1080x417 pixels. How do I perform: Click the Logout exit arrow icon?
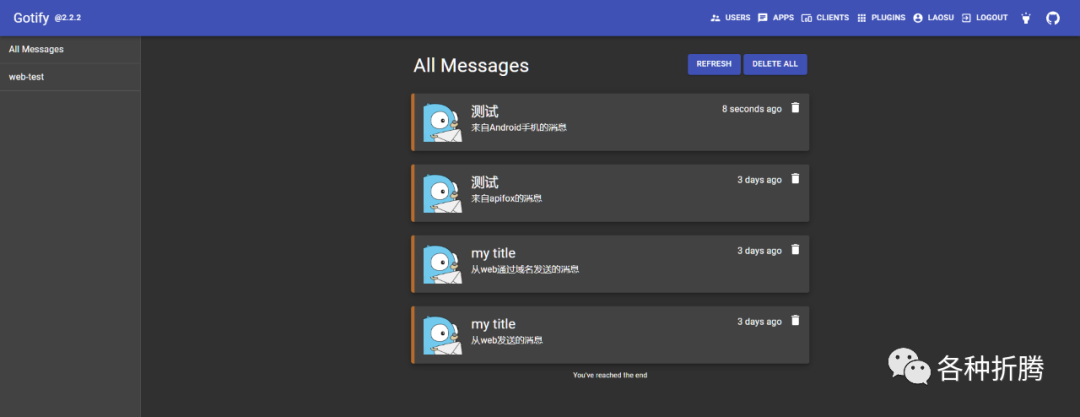966,18
